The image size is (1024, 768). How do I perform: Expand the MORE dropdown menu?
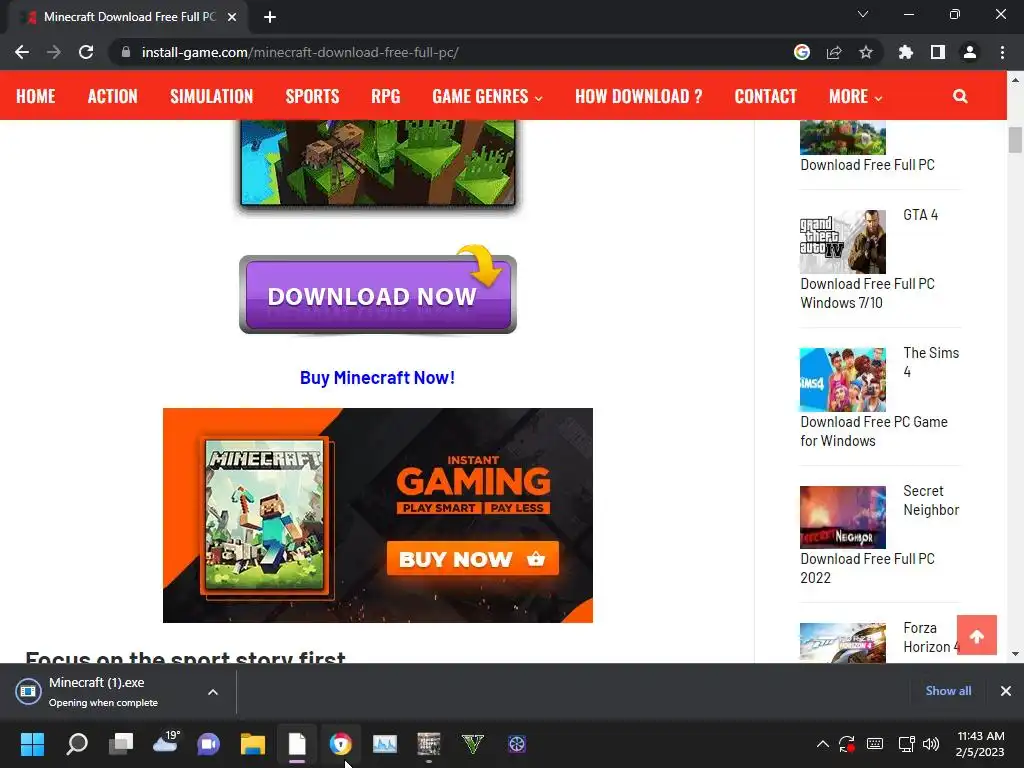856,96
